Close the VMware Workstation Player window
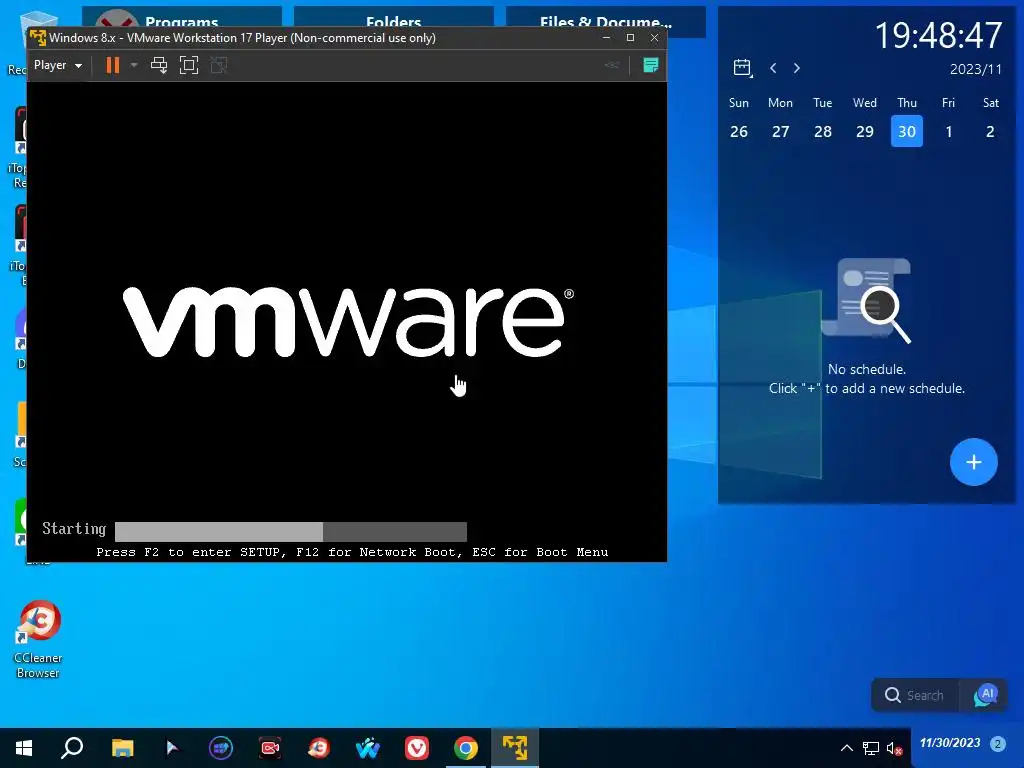This screenshot has width=1024, height=768. [x=654, y=38]
